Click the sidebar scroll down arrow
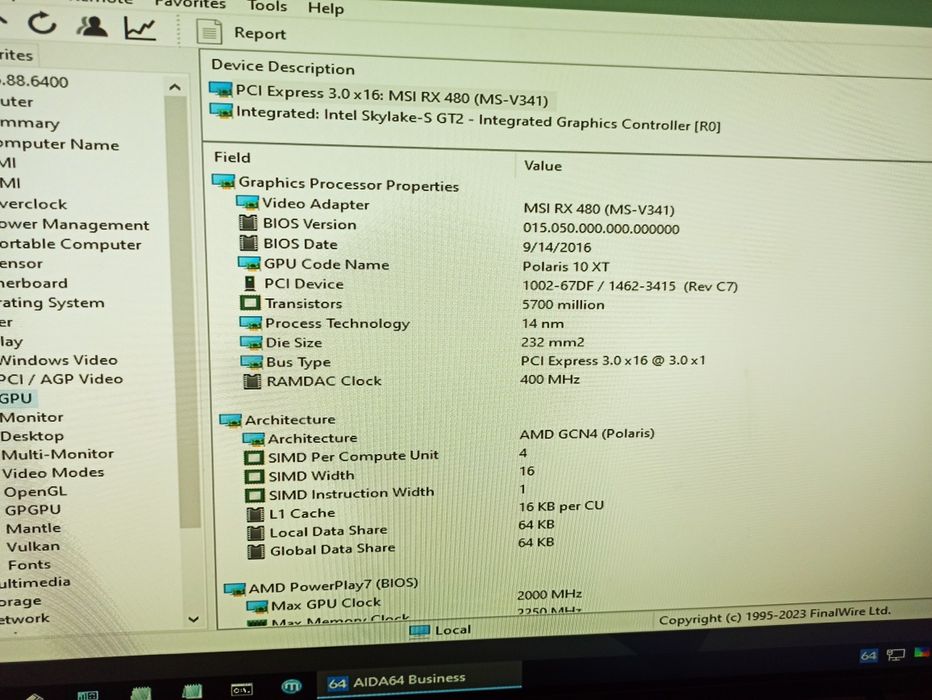This screenshot has width=932, height=700. (193, 619)
